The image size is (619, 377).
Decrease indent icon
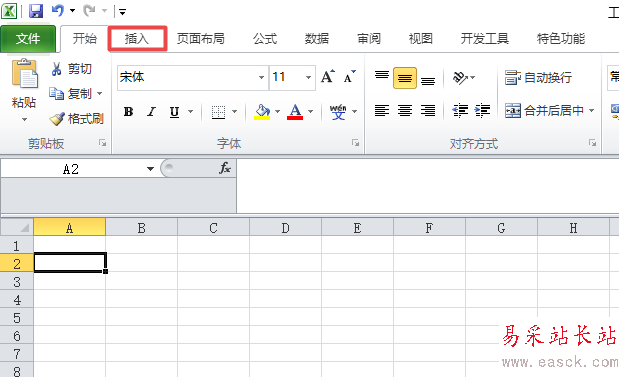[460, 111]
